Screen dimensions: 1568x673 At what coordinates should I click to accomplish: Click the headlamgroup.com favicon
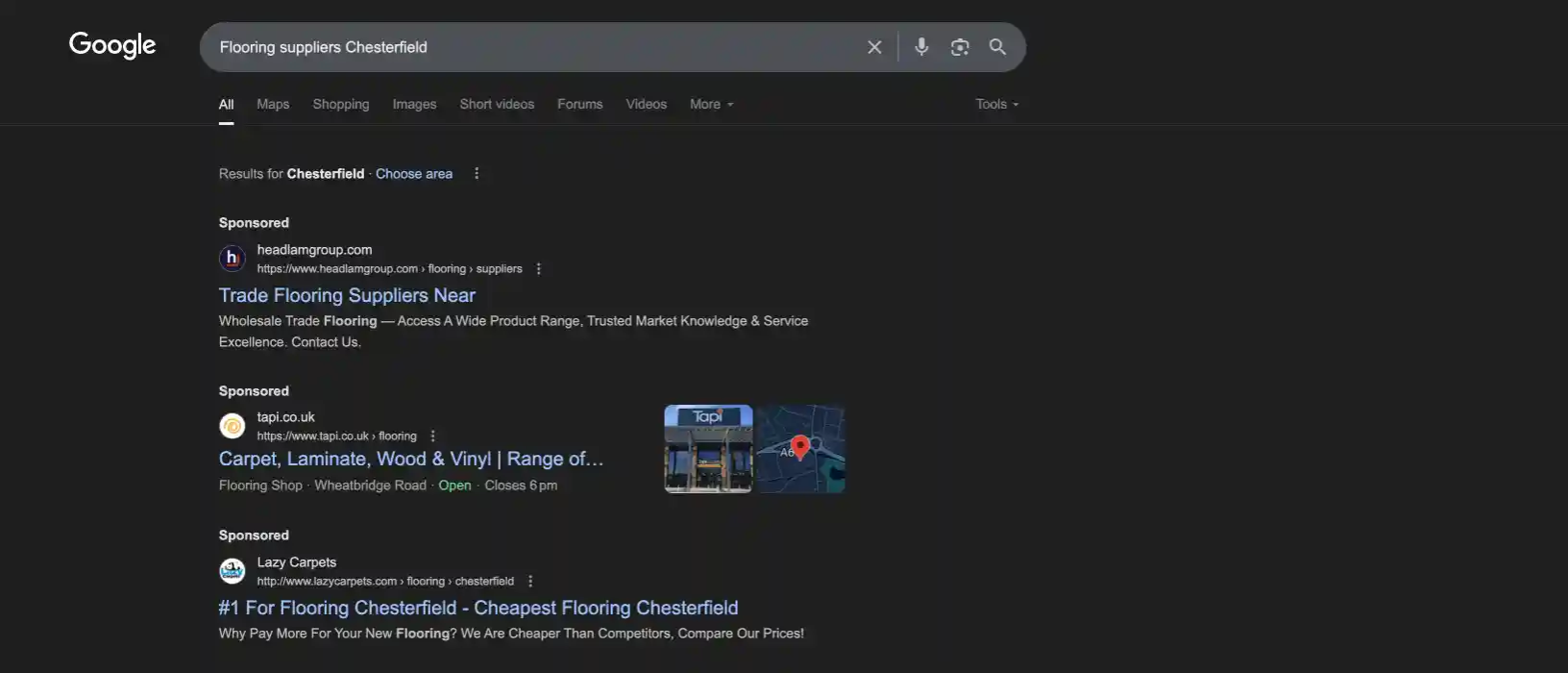(233, 259)
